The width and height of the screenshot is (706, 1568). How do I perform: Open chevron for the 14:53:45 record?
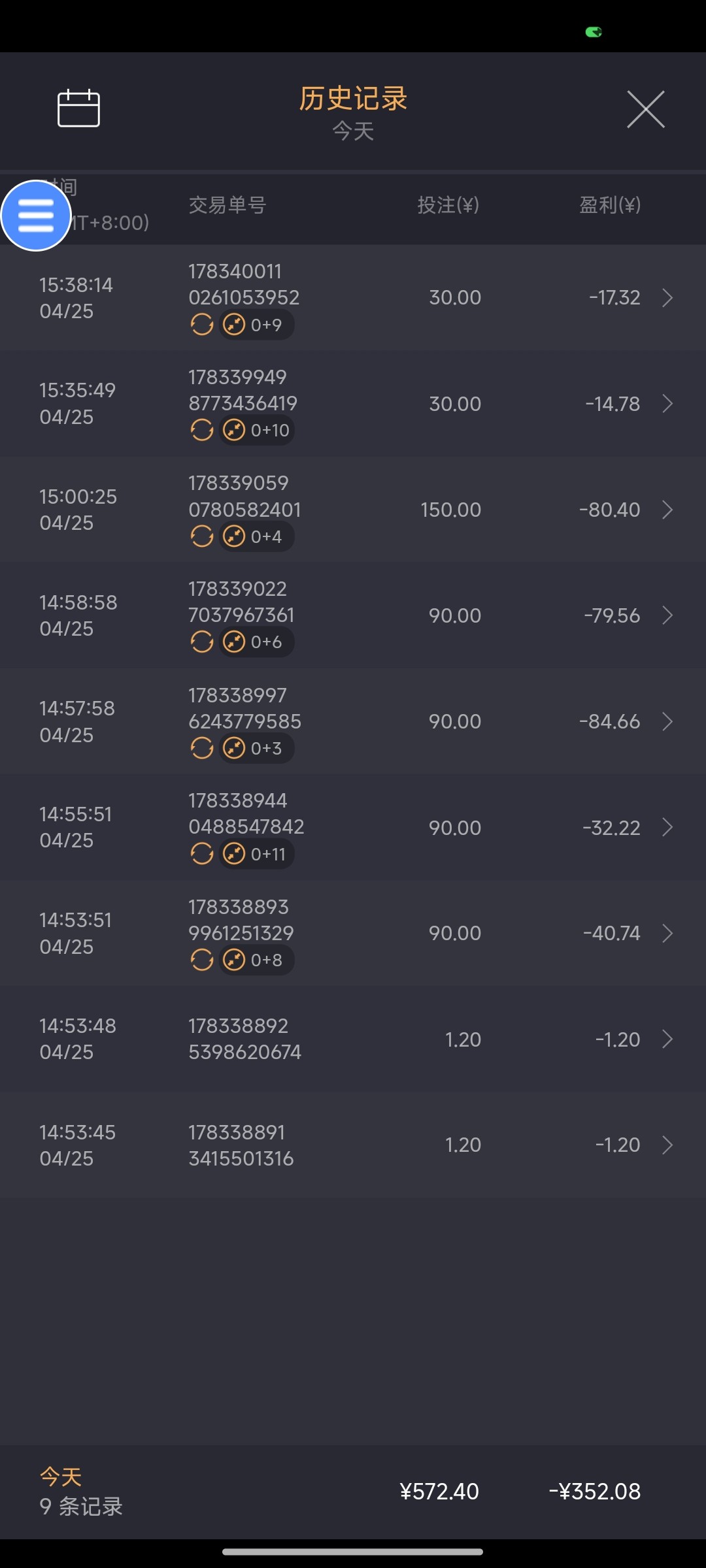coord(667,1145)
